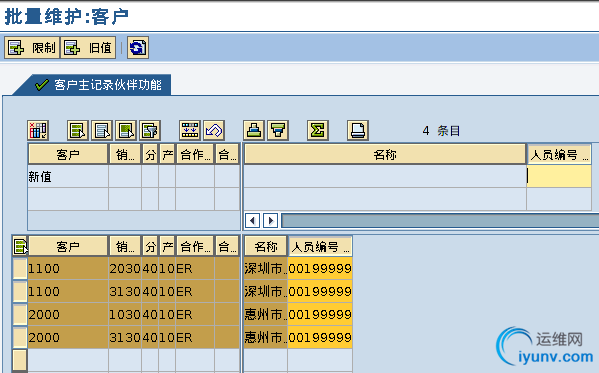The width and height of the screenshot is (599, 373).
Task: Click the horizontal scrollbar track of new values grid
Action: click(440, 221)
